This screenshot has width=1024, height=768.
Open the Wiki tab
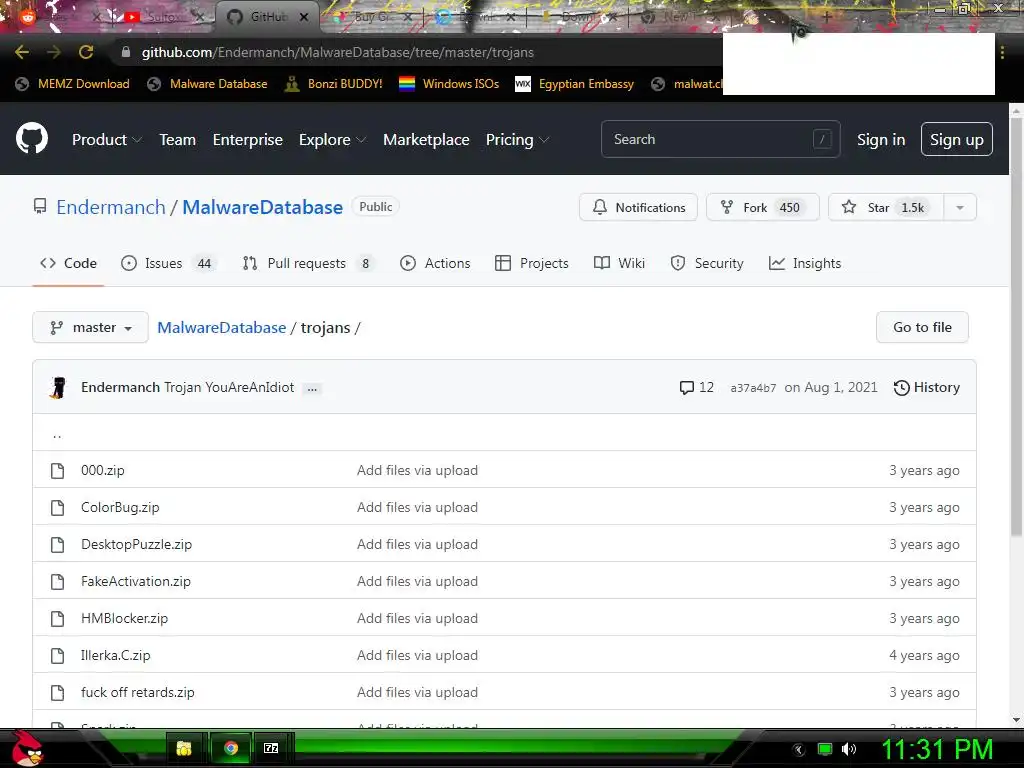point(619,263)
